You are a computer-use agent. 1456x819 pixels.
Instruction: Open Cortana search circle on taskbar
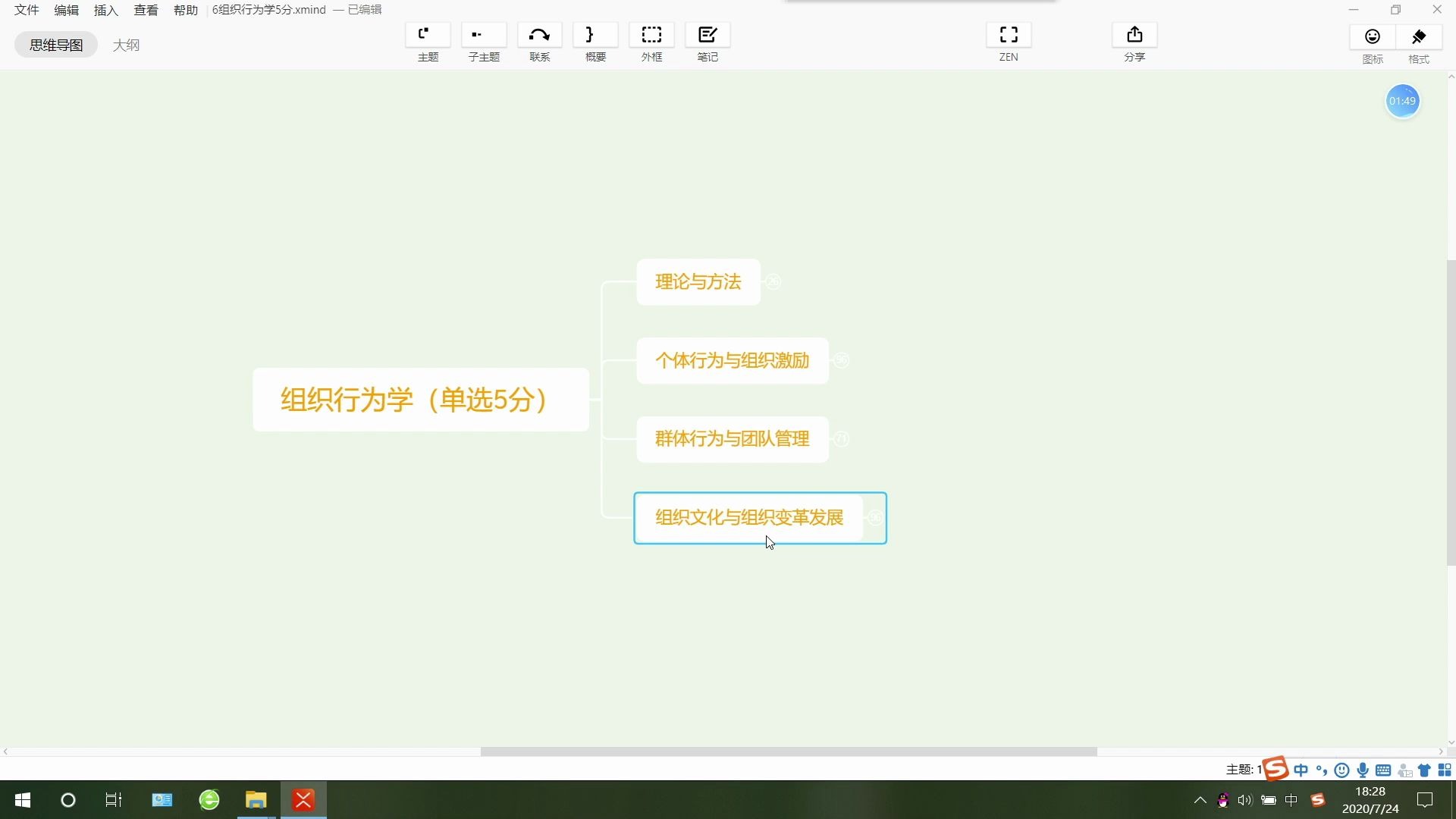pyautogui.click(x=68, y=800)
